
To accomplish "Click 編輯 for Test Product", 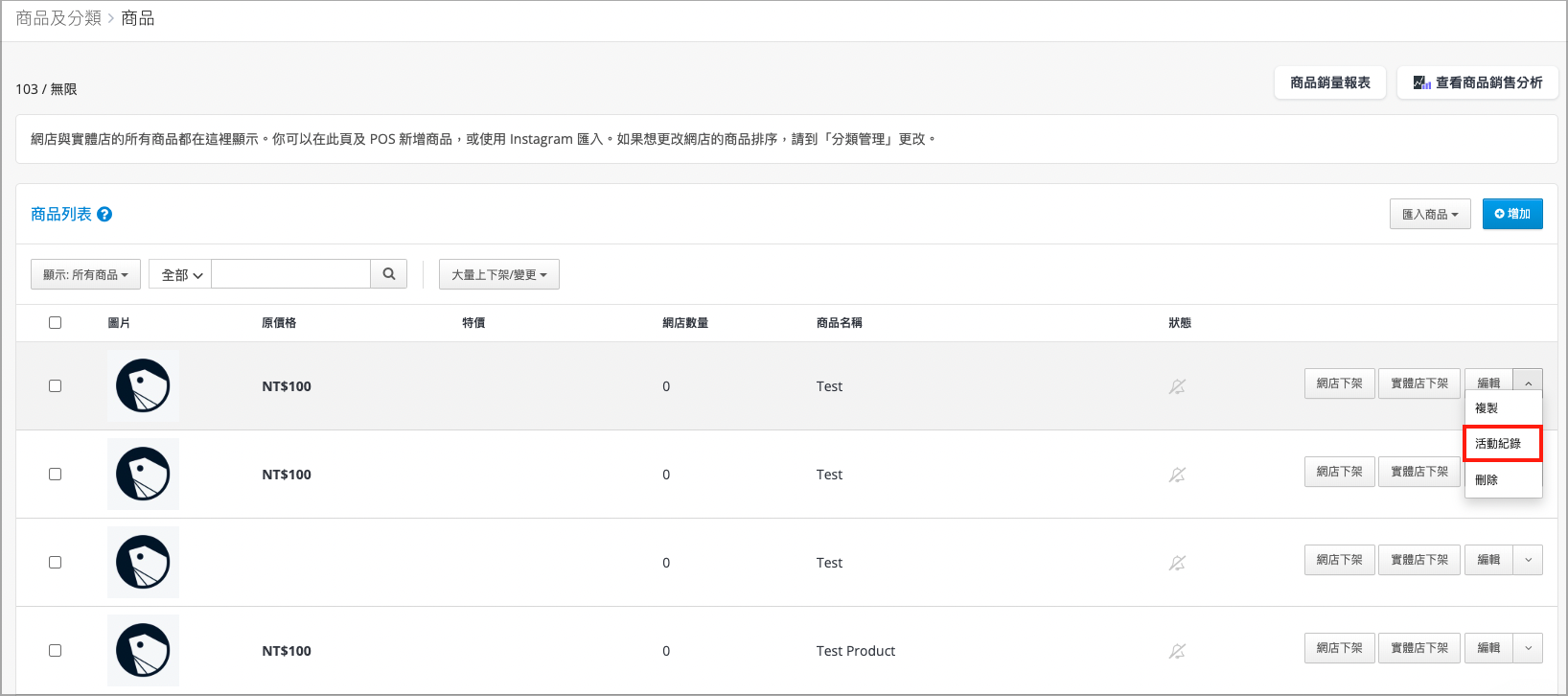I will point(1488,648).
